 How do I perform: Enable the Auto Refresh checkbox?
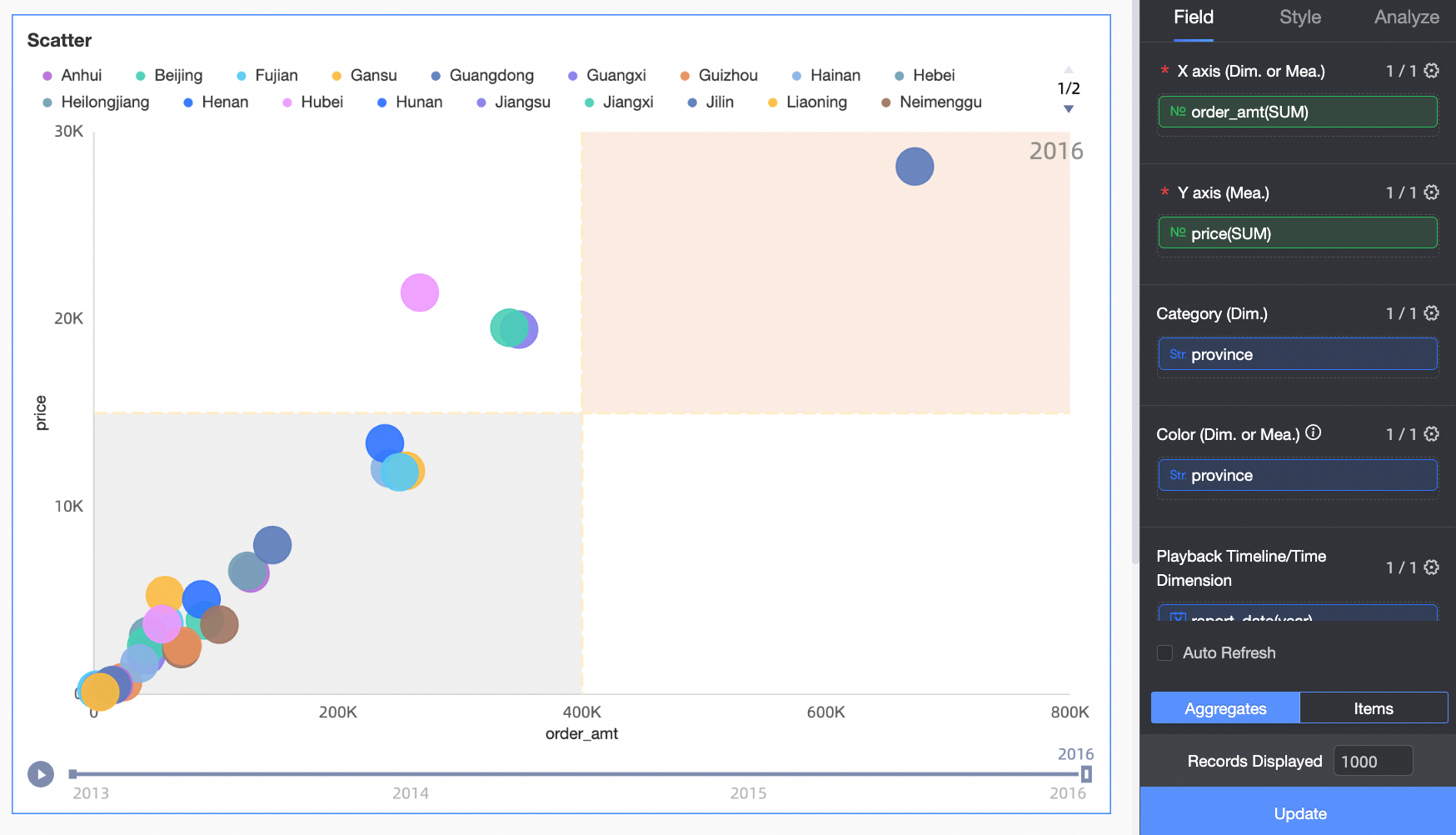coord(1165,653)
